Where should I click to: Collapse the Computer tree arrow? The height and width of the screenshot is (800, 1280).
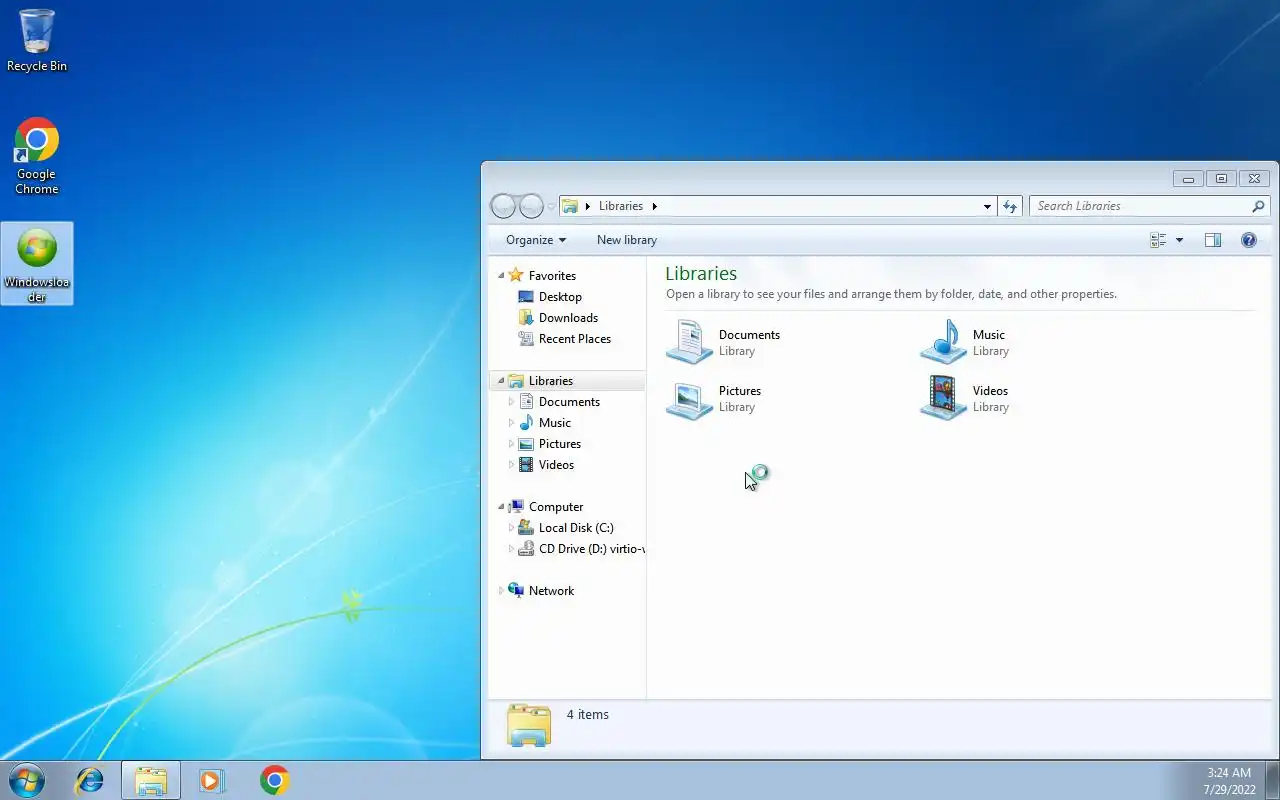coord(501,507)
